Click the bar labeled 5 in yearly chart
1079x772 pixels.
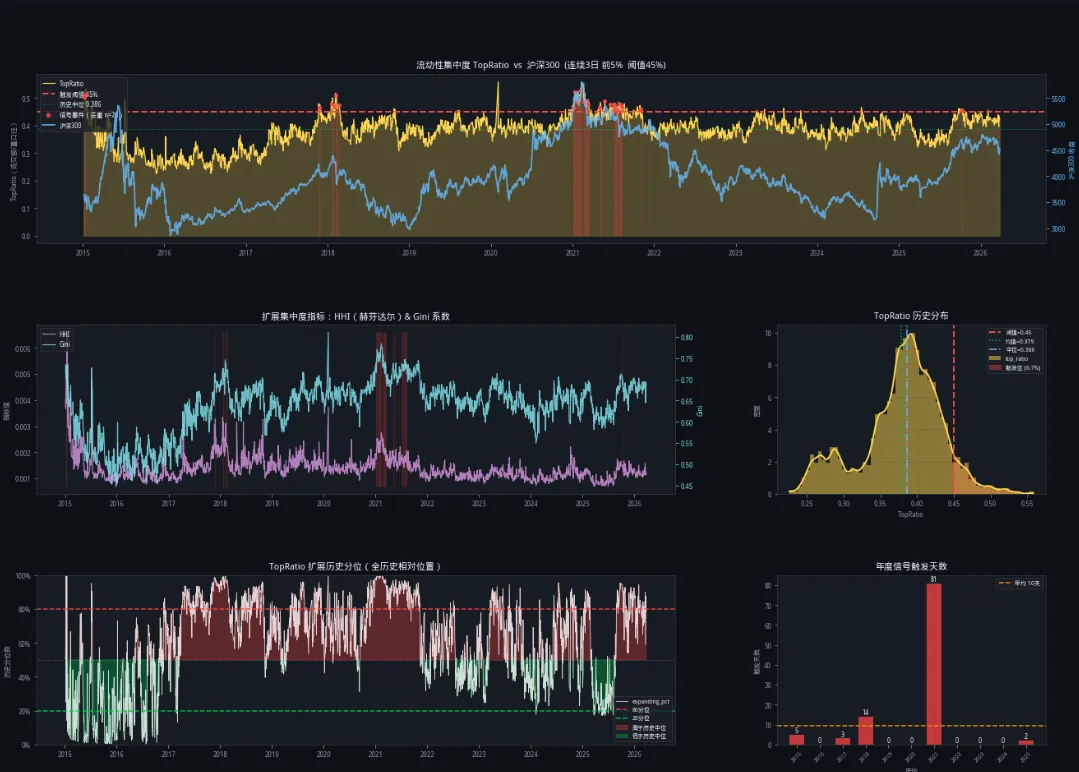[x=796, y=740]
